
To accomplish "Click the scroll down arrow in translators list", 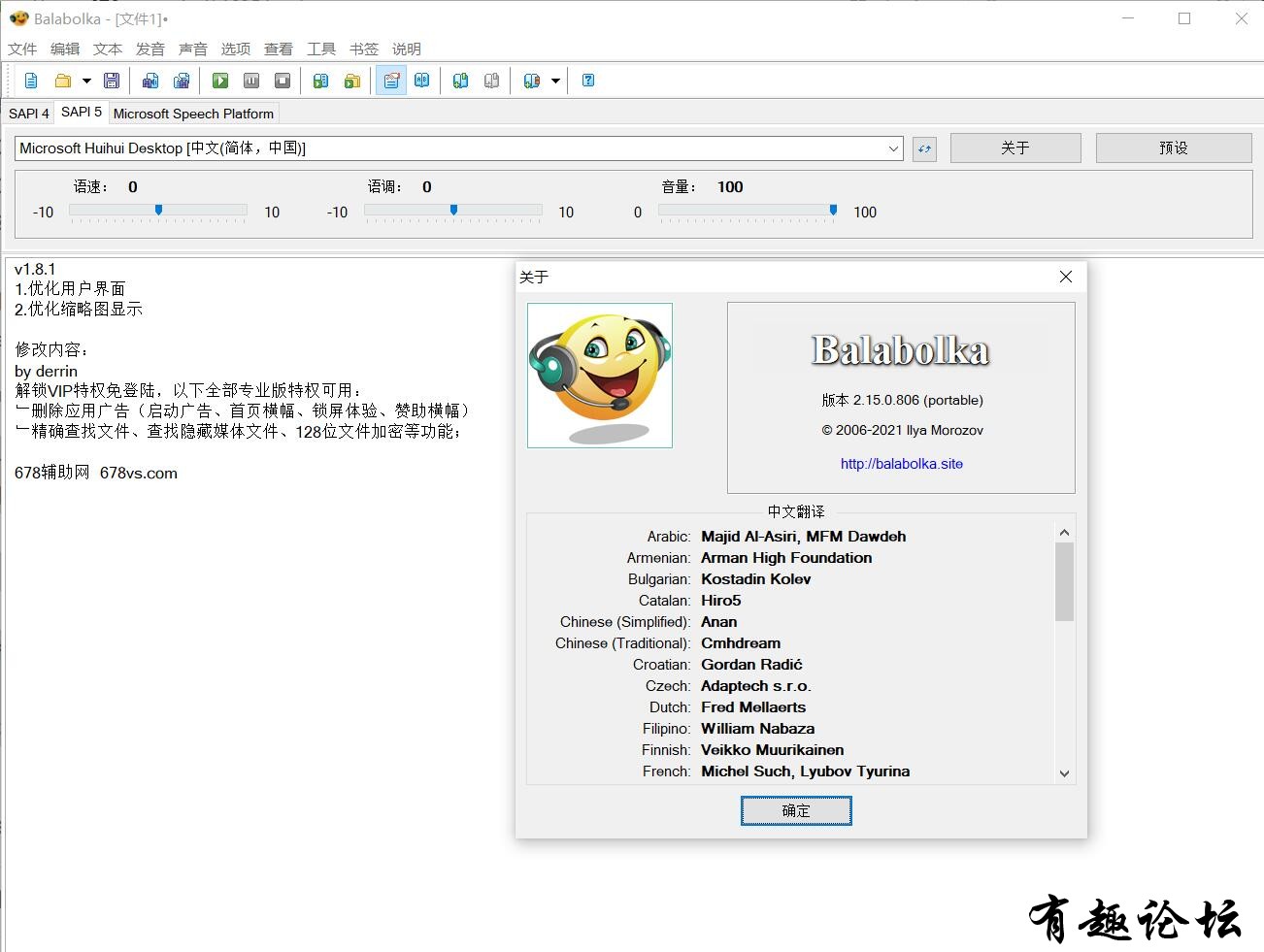I will [1064, 773].
